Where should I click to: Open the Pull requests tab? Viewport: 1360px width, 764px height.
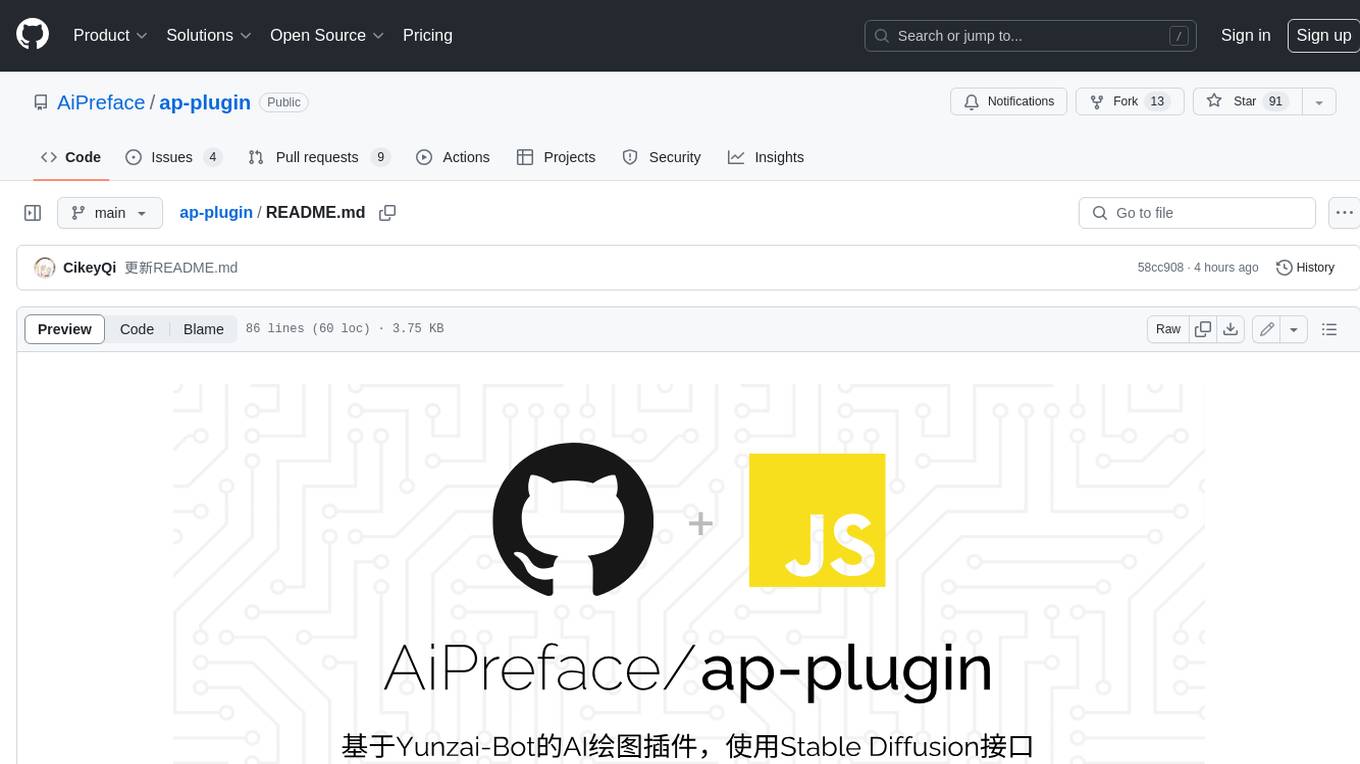click(318, 157)
